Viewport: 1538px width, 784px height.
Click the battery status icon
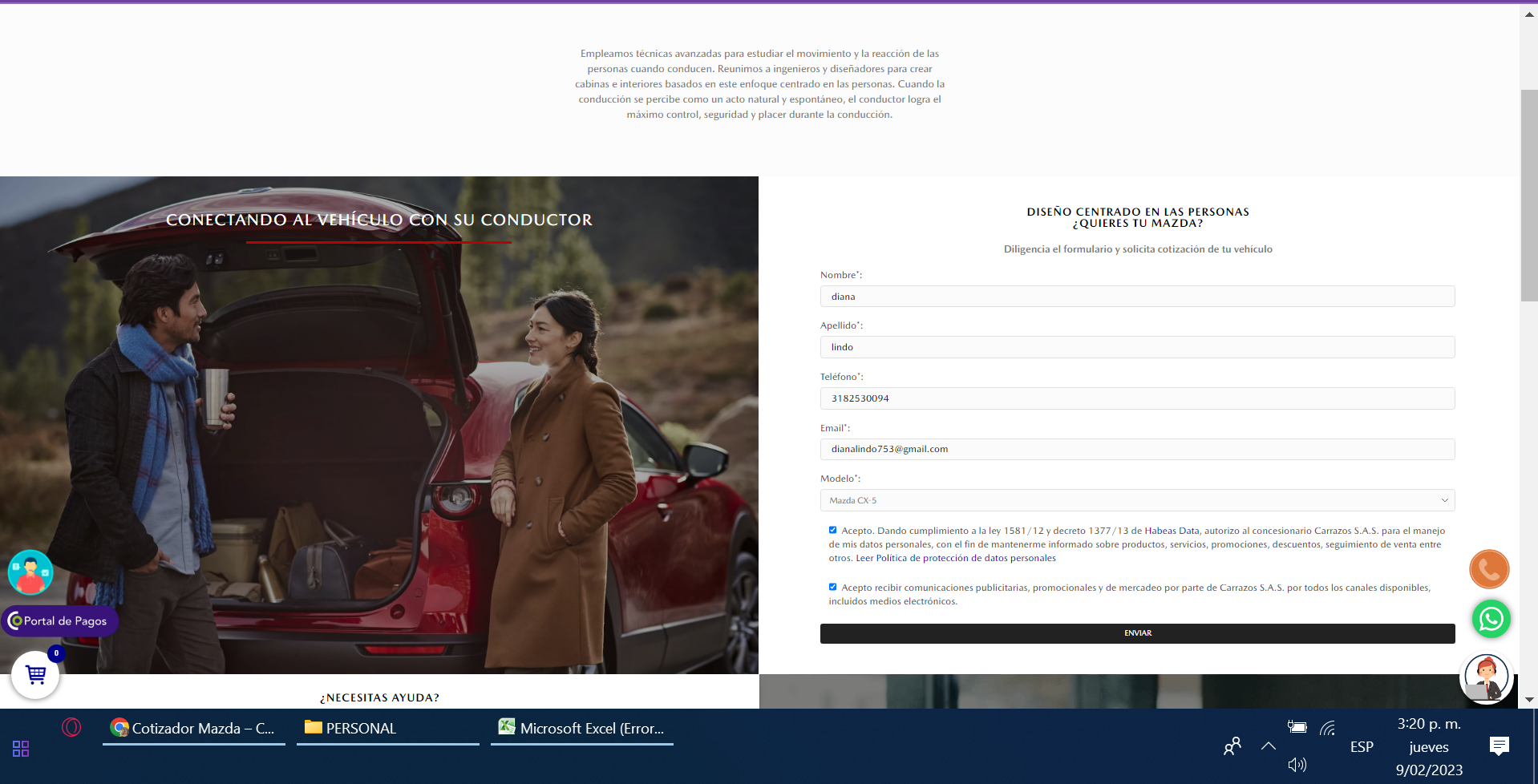(1297, 727)
